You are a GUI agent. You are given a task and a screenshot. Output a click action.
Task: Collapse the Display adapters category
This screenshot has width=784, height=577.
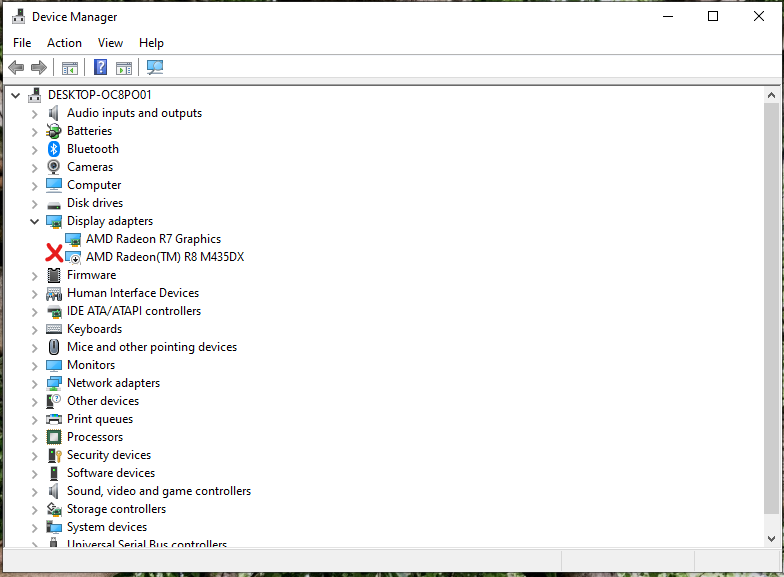34,221
